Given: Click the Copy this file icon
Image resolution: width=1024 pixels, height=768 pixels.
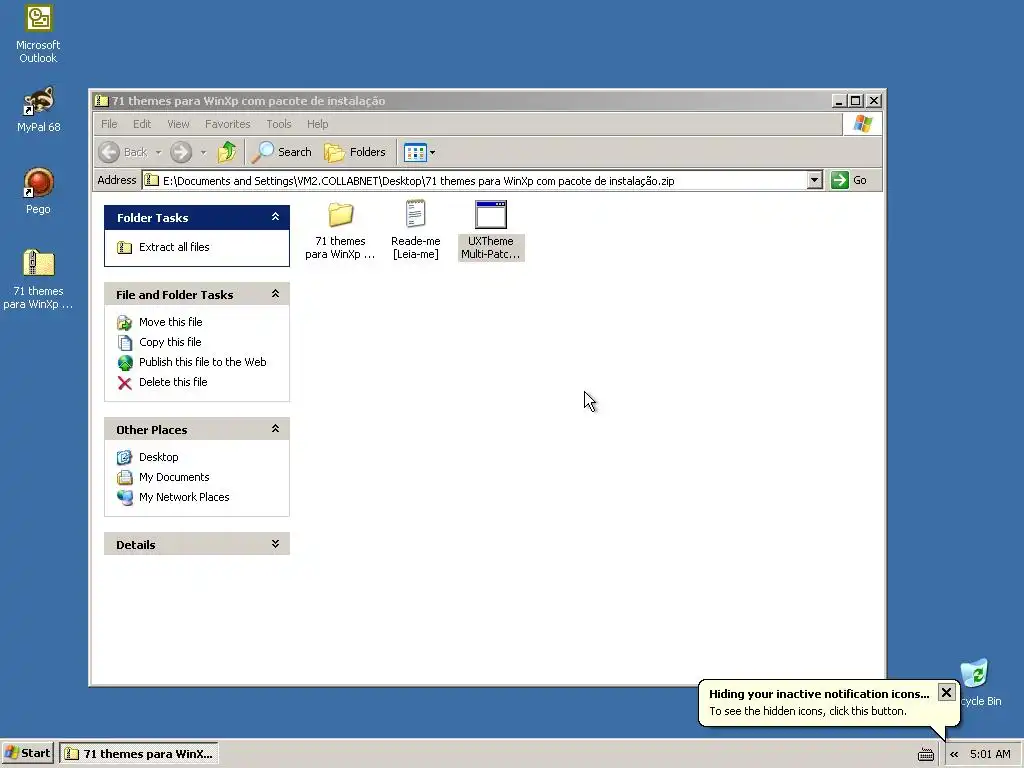Looking at the screenshot, I should [x=124, y=343].
